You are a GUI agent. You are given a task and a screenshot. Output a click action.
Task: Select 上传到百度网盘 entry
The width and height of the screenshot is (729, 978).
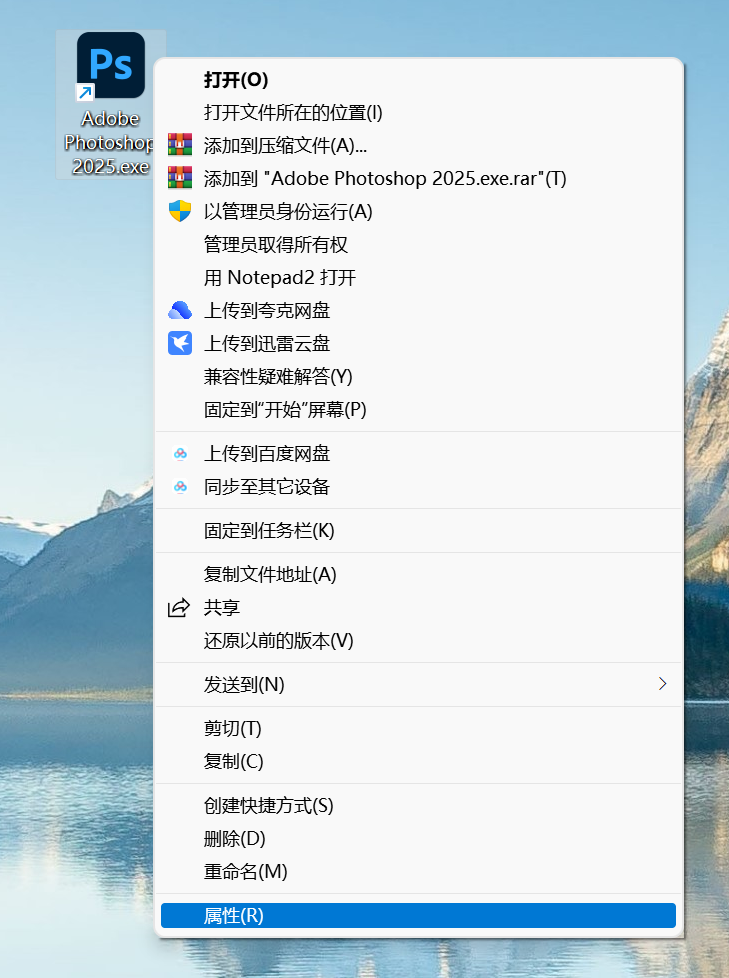tap(418, 453)
